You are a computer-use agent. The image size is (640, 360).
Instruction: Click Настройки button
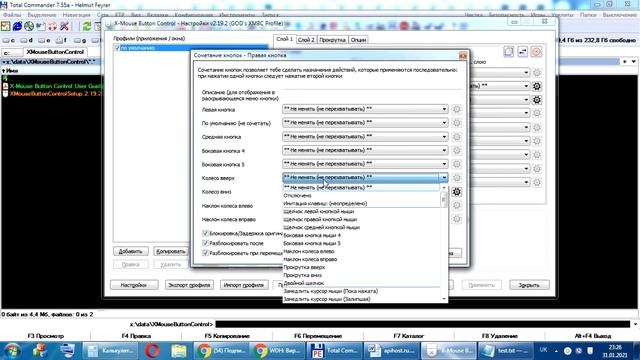pos(134,285)
